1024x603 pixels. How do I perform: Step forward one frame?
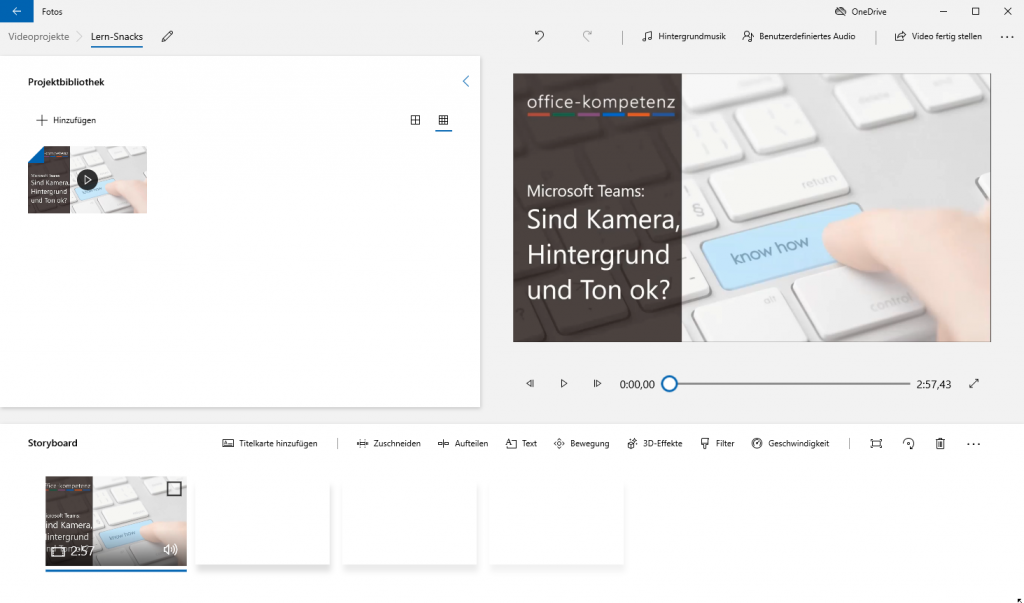(x=597, y=383)
